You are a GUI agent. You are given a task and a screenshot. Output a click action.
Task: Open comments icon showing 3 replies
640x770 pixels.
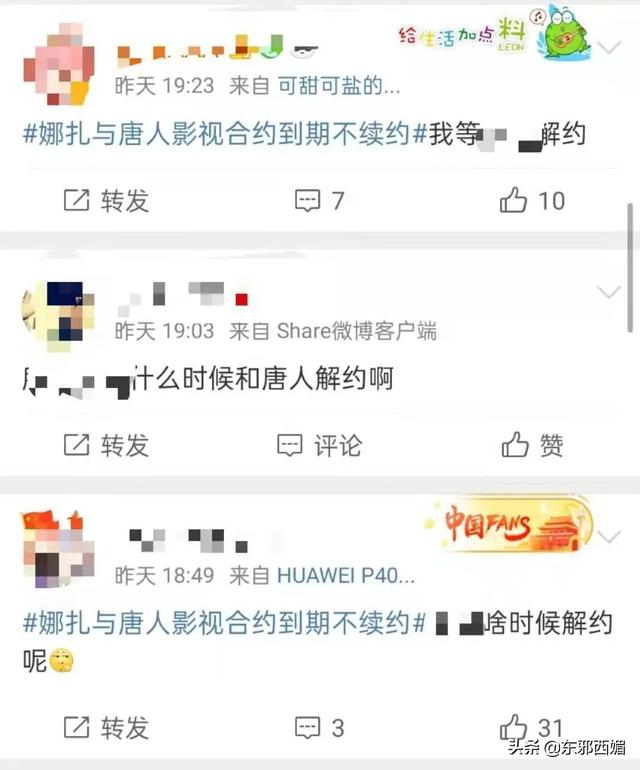(x=307, y=728)
